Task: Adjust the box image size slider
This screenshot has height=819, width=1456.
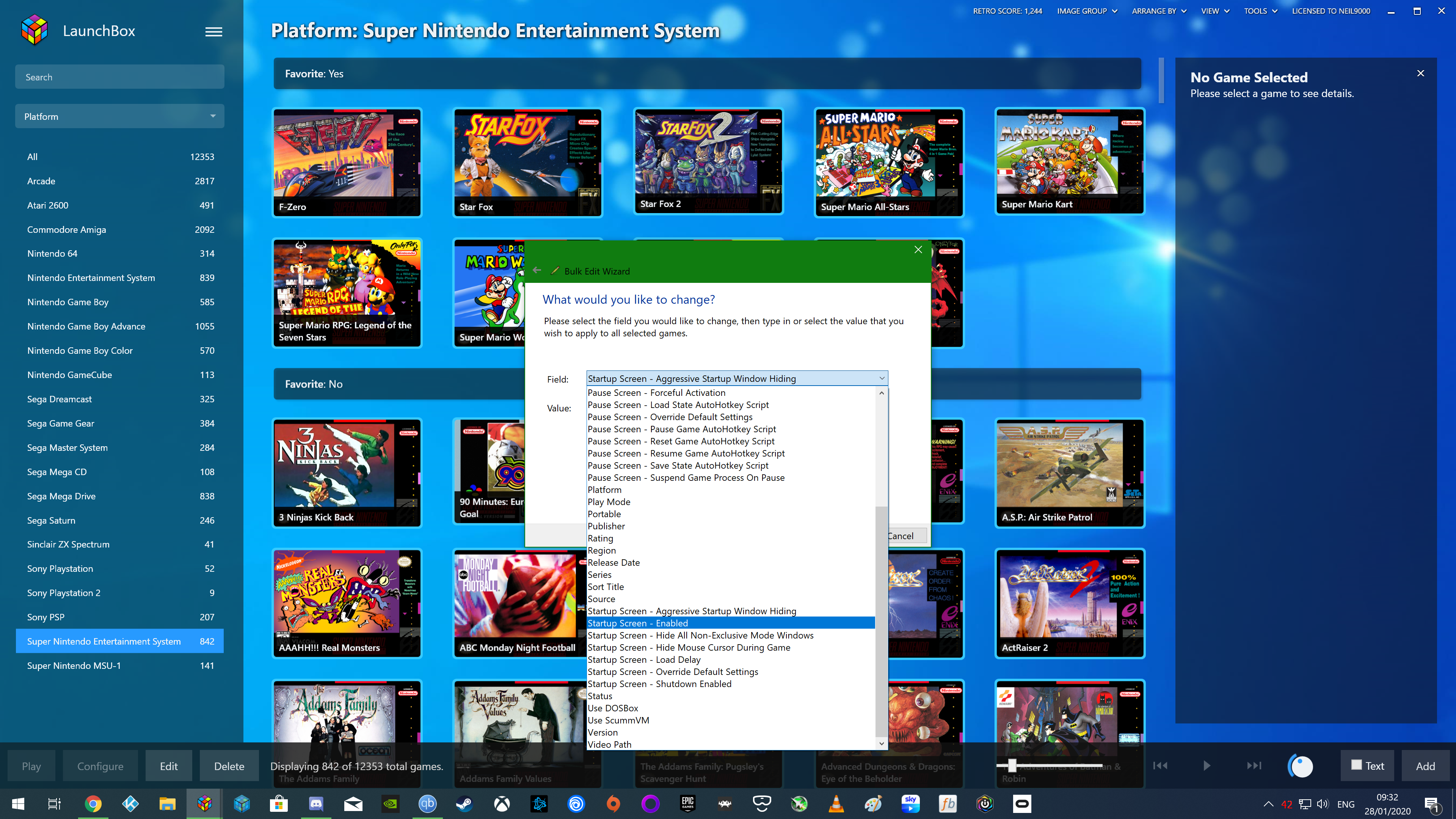Action: (1012, 765)
